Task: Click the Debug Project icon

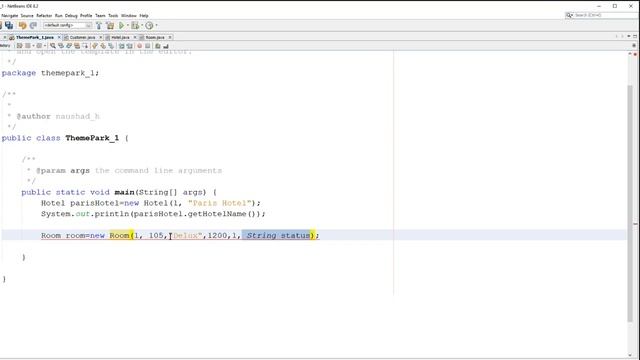Action: (x=135, y=25)
